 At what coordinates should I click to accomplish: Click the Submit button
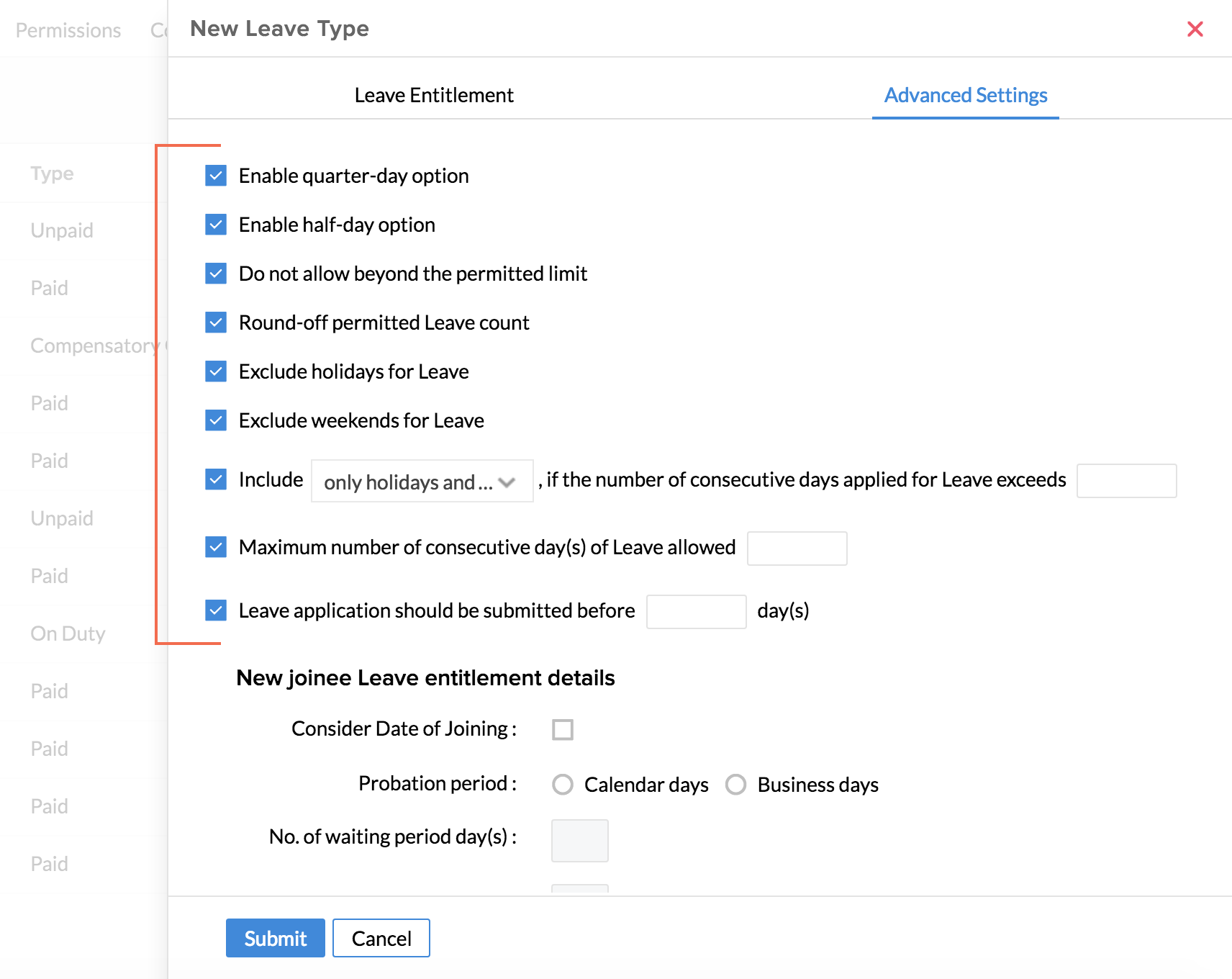pyautogui.click(x=275, y=938)
